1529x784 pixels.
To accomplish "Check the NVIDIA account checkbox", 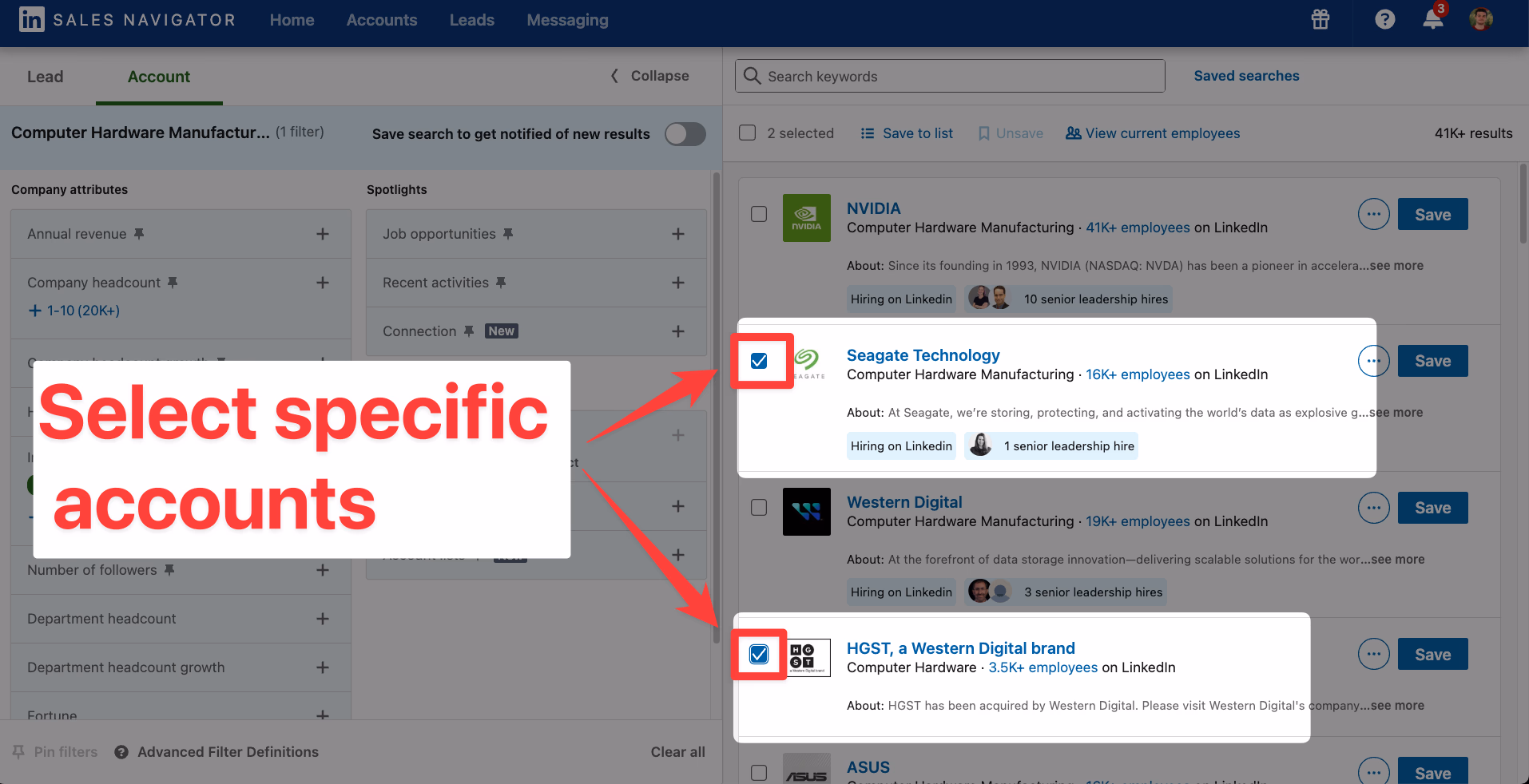I will (x=759, y=214).
